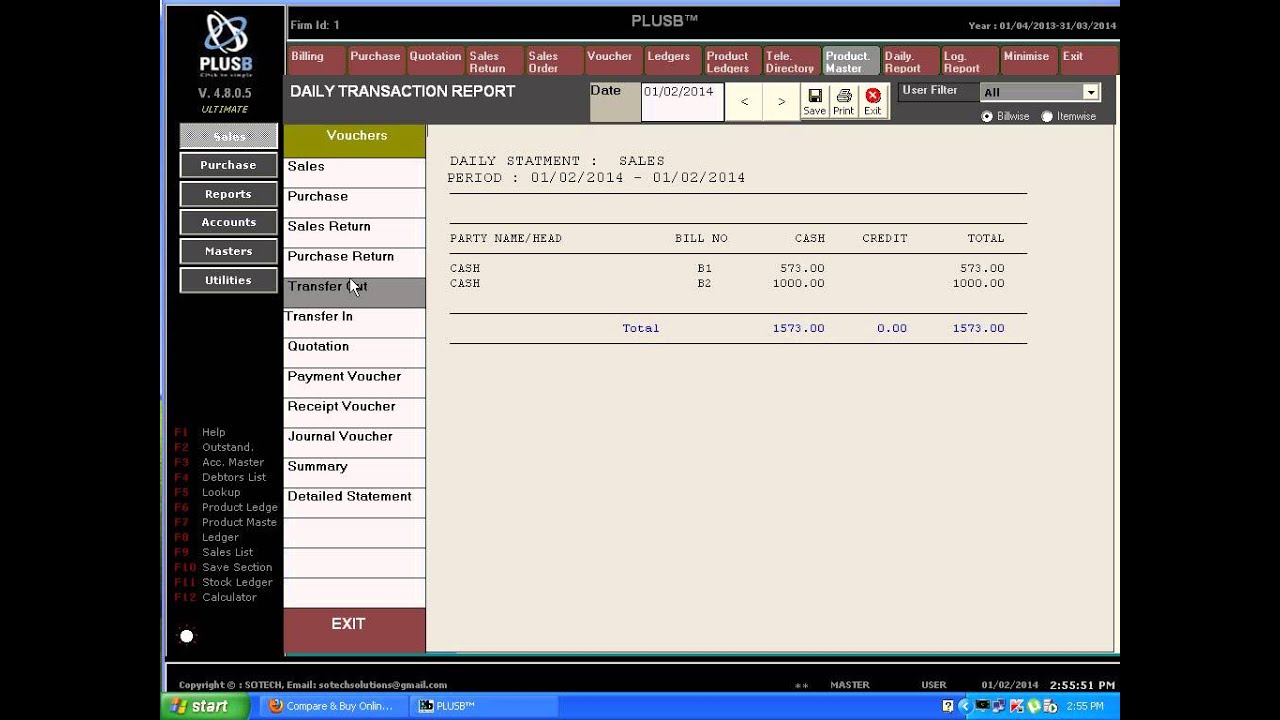Screen dimensions: 1280x720
Task: Select Summary in Vouchers list
Action: [354, 472]
